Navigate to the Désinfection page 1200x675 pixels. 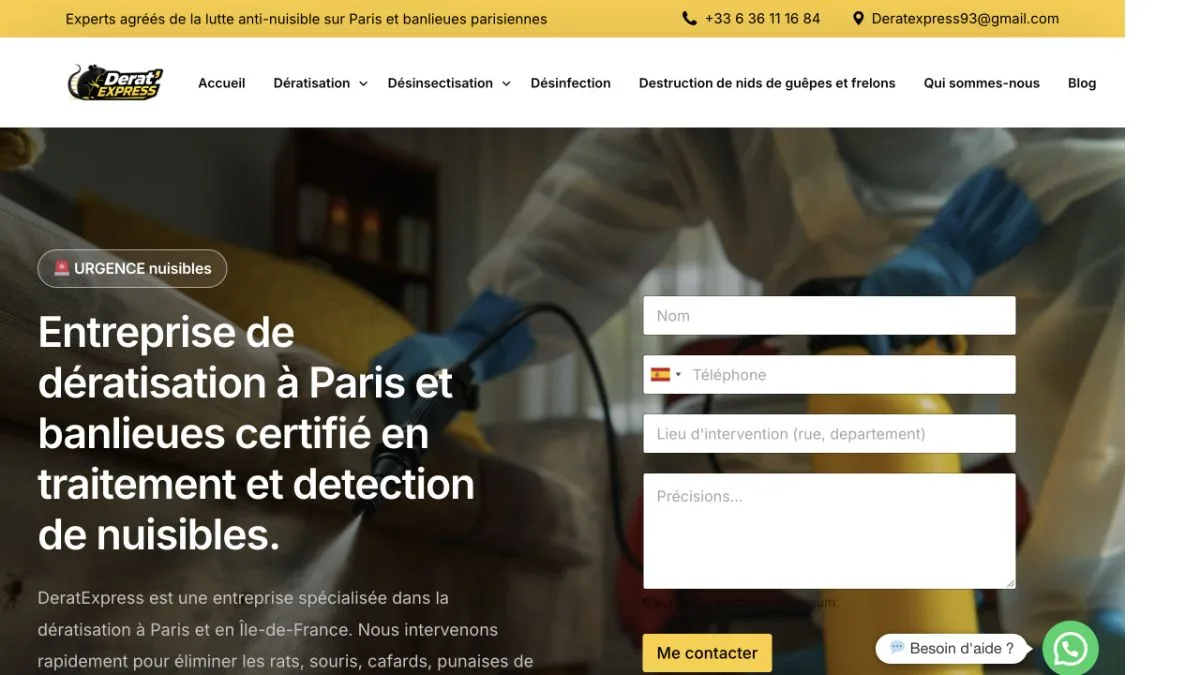coord(571,83)
